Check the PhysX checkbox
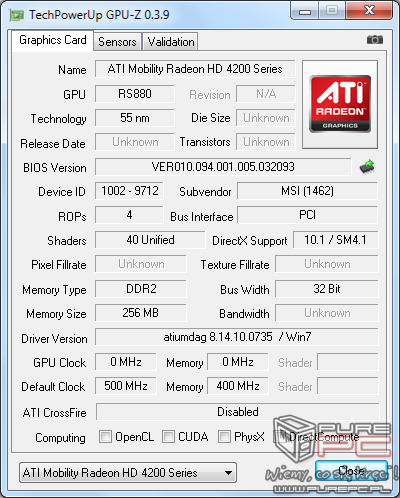The width and height of the screenshot is (400, 498). [224, 436]
